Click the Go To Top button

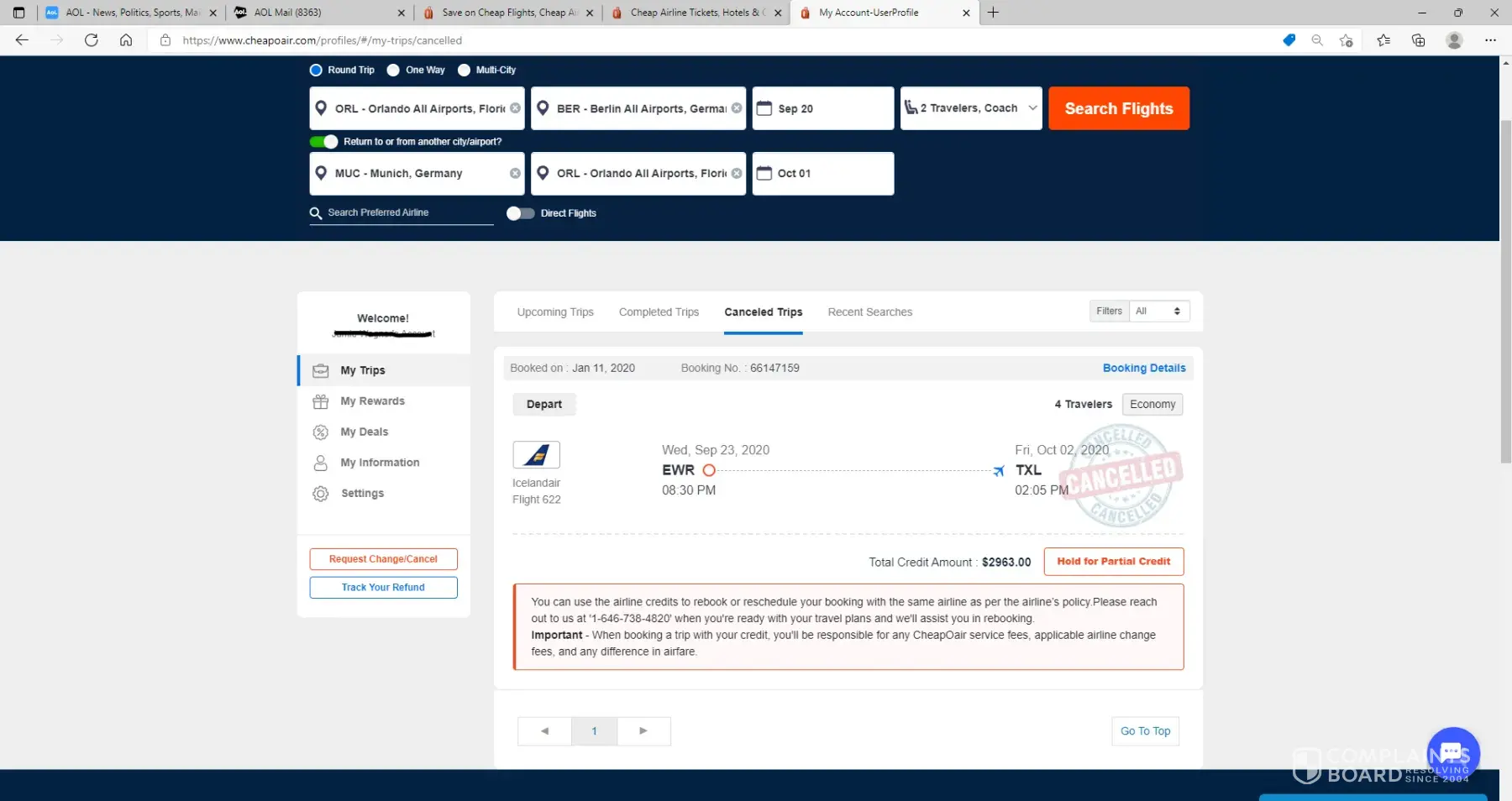tap(1145, 731)
